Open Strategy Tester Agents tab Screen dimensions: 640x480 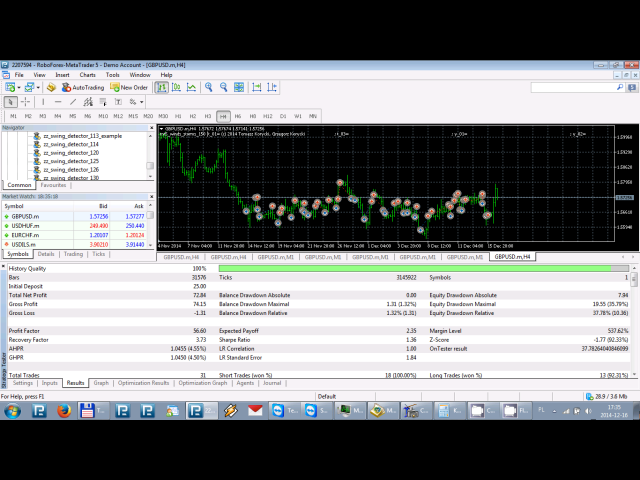245,383
